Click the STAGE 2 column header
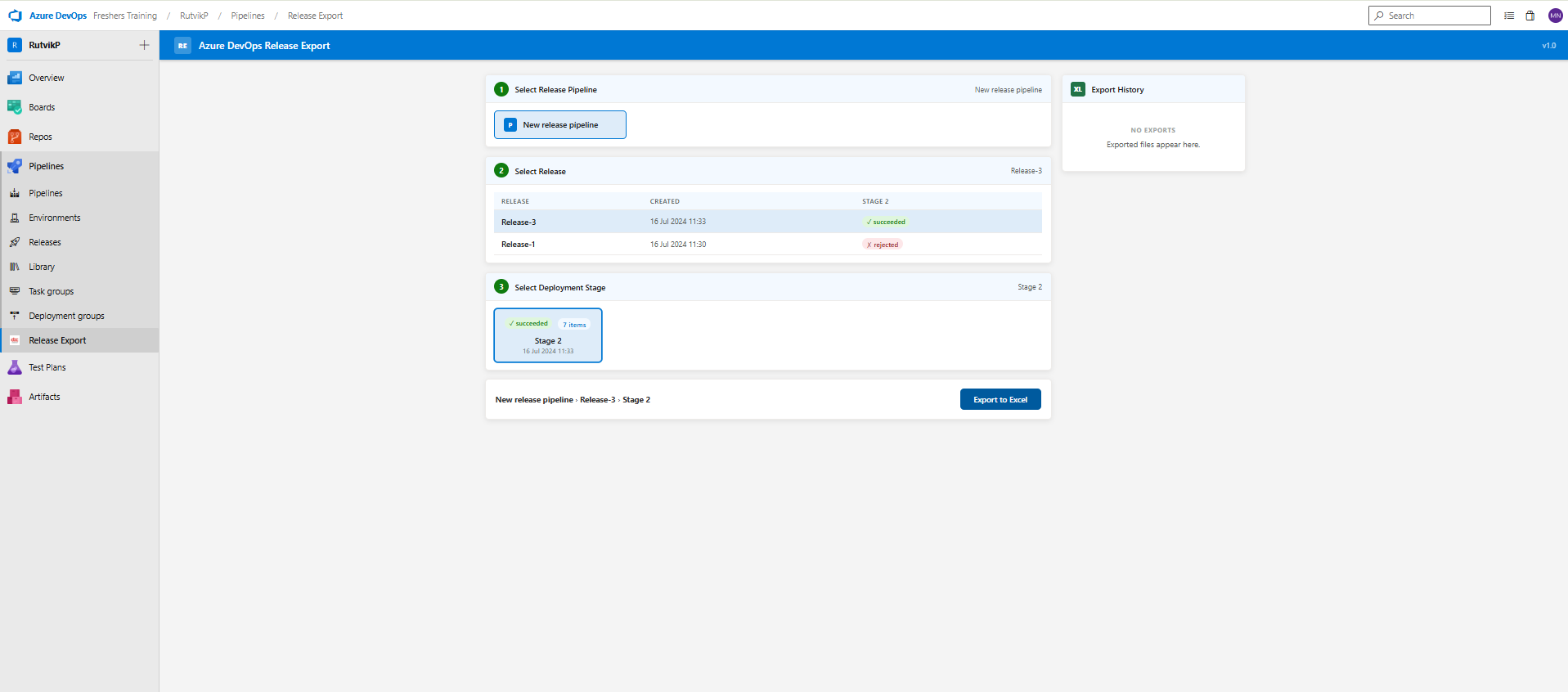This screenshot has width=1568, height=692. [875, 201]
